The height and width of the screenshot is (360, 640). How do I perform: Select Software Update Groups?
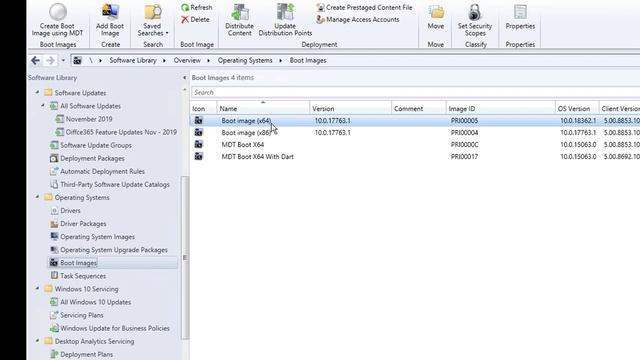(96, 145)
